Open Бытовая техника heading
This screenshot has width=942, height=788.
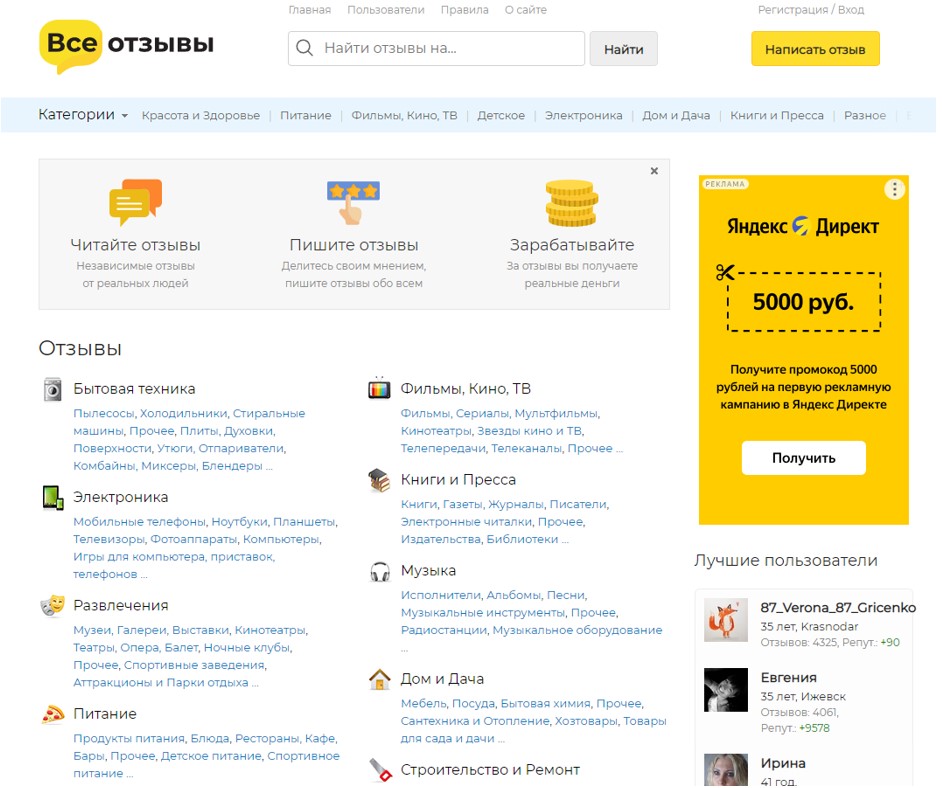(134, 389)
